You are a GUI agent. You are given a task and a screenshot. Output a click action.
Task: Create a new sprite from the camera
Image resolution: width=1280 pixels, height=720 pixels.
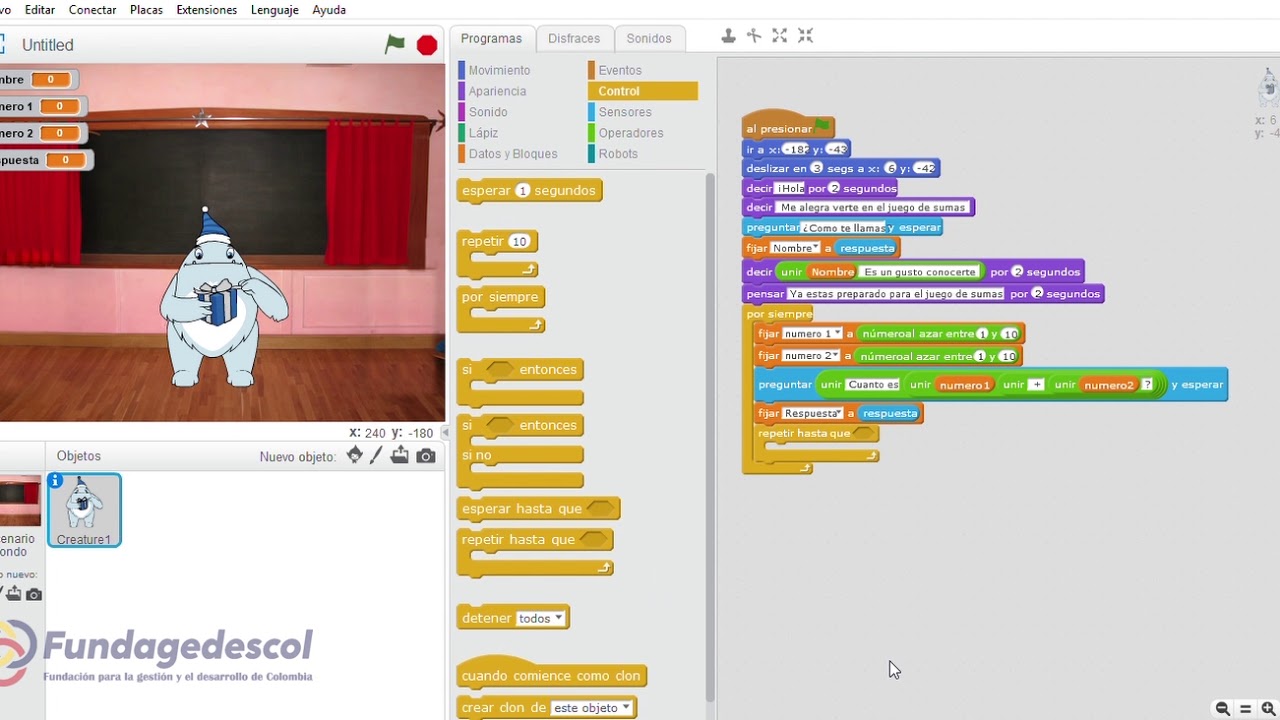click(x=426, y=456)
